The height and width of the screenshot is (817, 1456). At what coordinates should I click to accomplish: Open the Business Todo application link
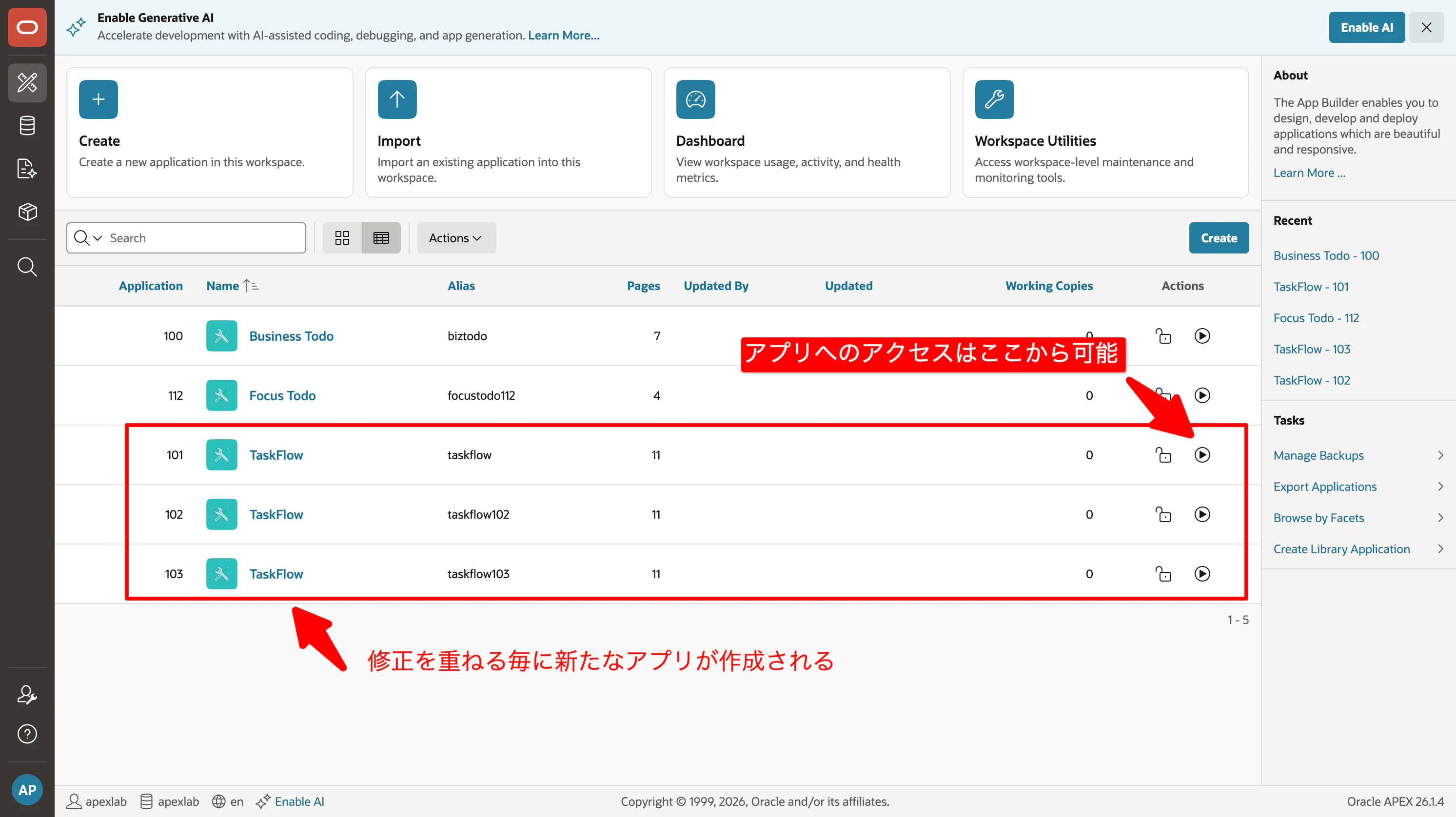(291, 336)
